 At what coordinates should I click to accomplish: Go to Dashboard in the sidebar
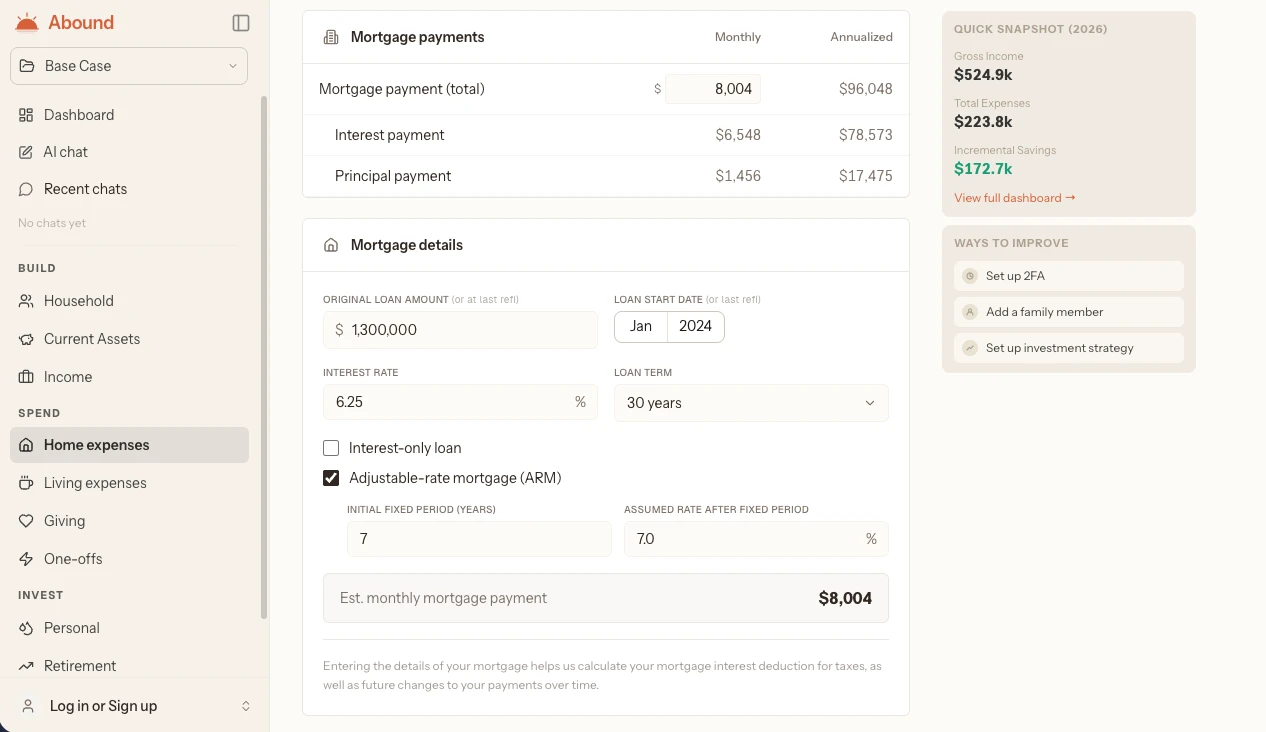pos(129,115)
